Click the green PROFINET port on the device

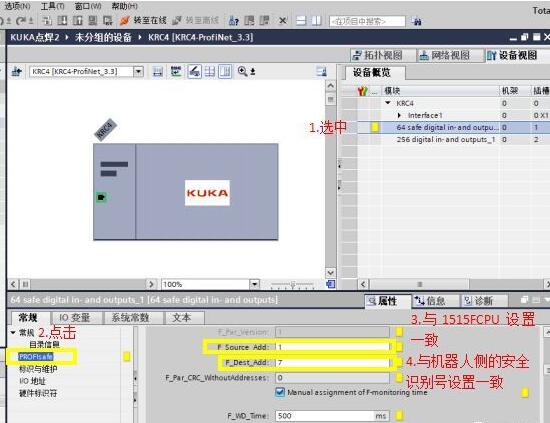tap(101, 197)
